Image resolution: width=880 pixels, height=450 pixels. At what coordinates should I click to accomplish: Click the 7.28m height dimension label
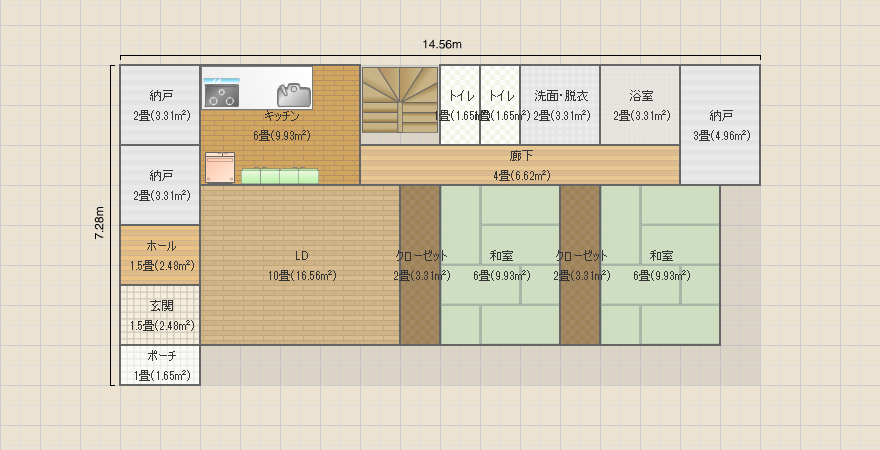[99, 223]
